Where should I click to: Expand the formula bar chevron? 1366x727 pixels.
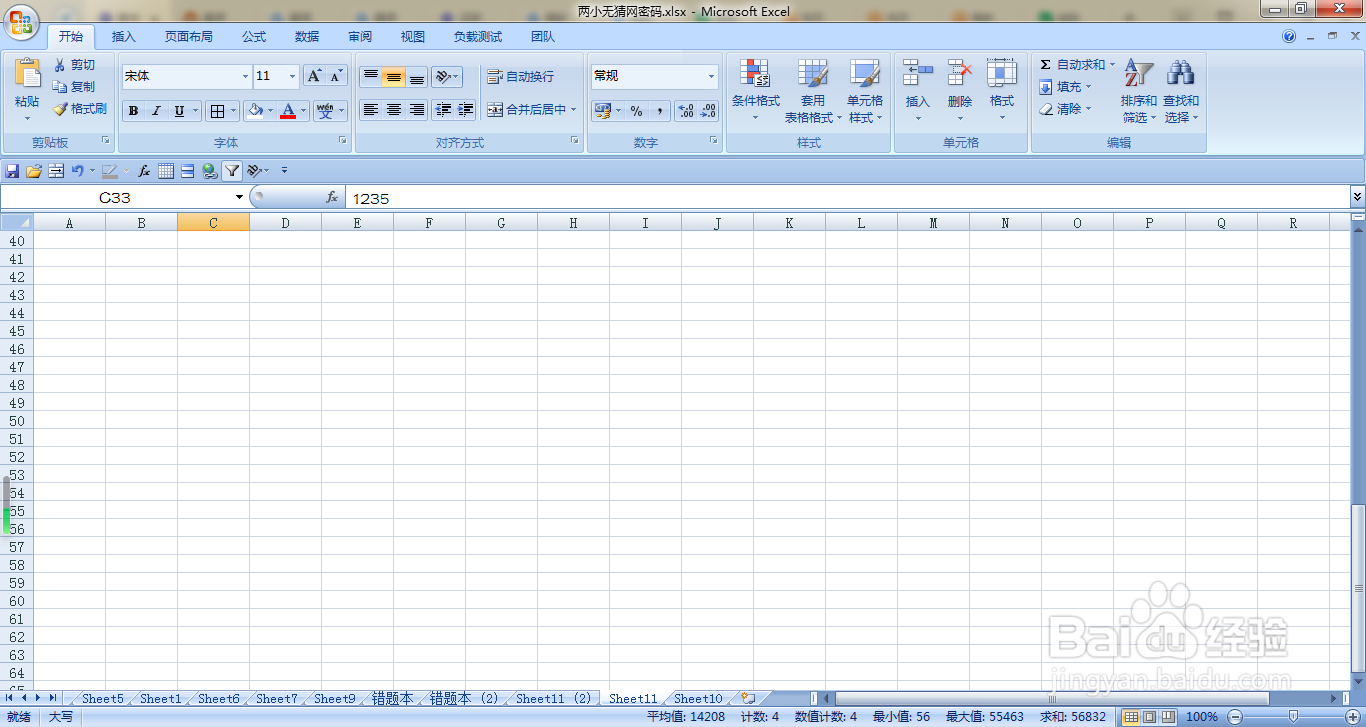(1357, 197)
